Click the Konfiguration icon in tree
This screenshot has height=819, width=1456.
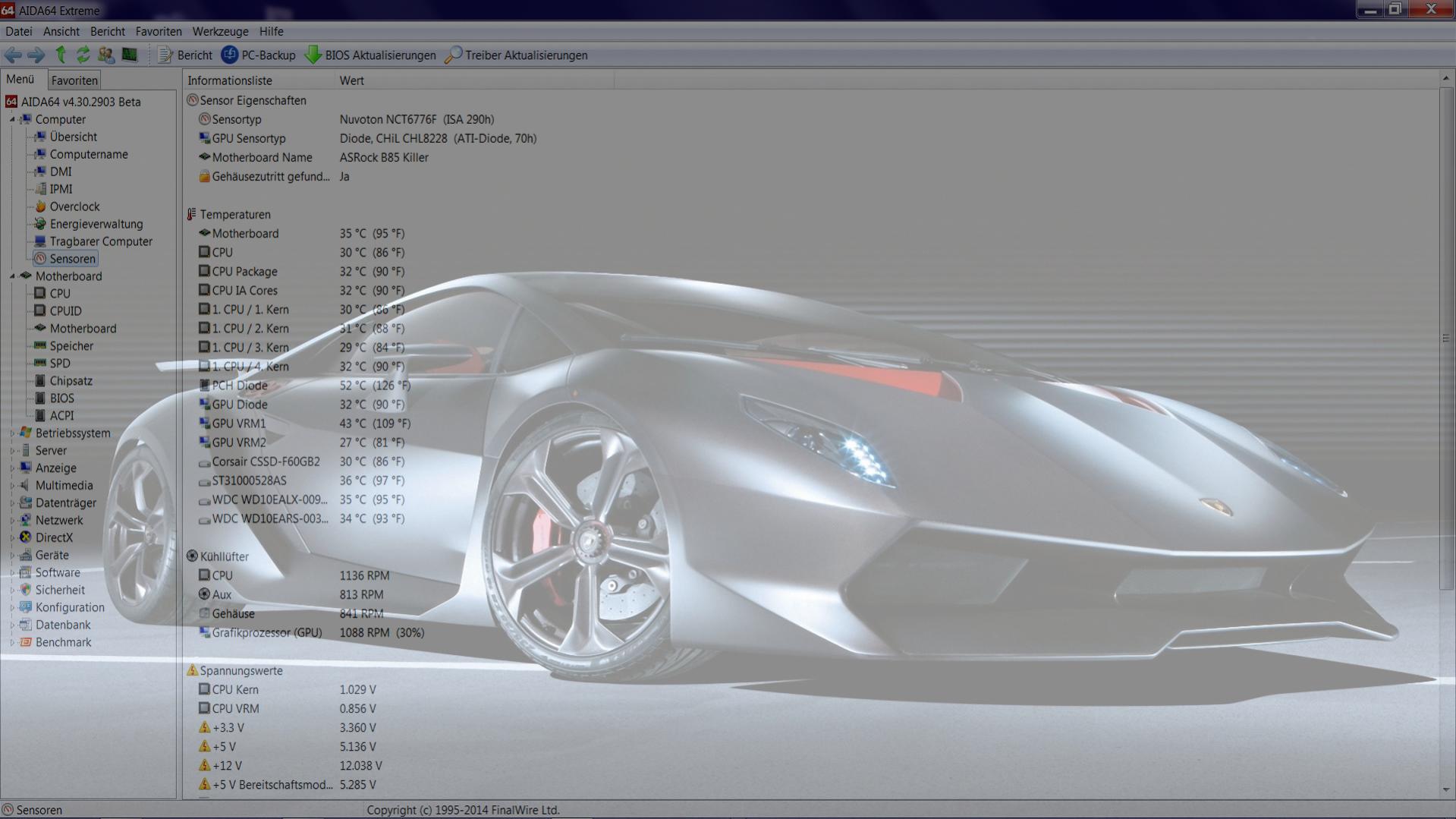click(x=26, y=608)
